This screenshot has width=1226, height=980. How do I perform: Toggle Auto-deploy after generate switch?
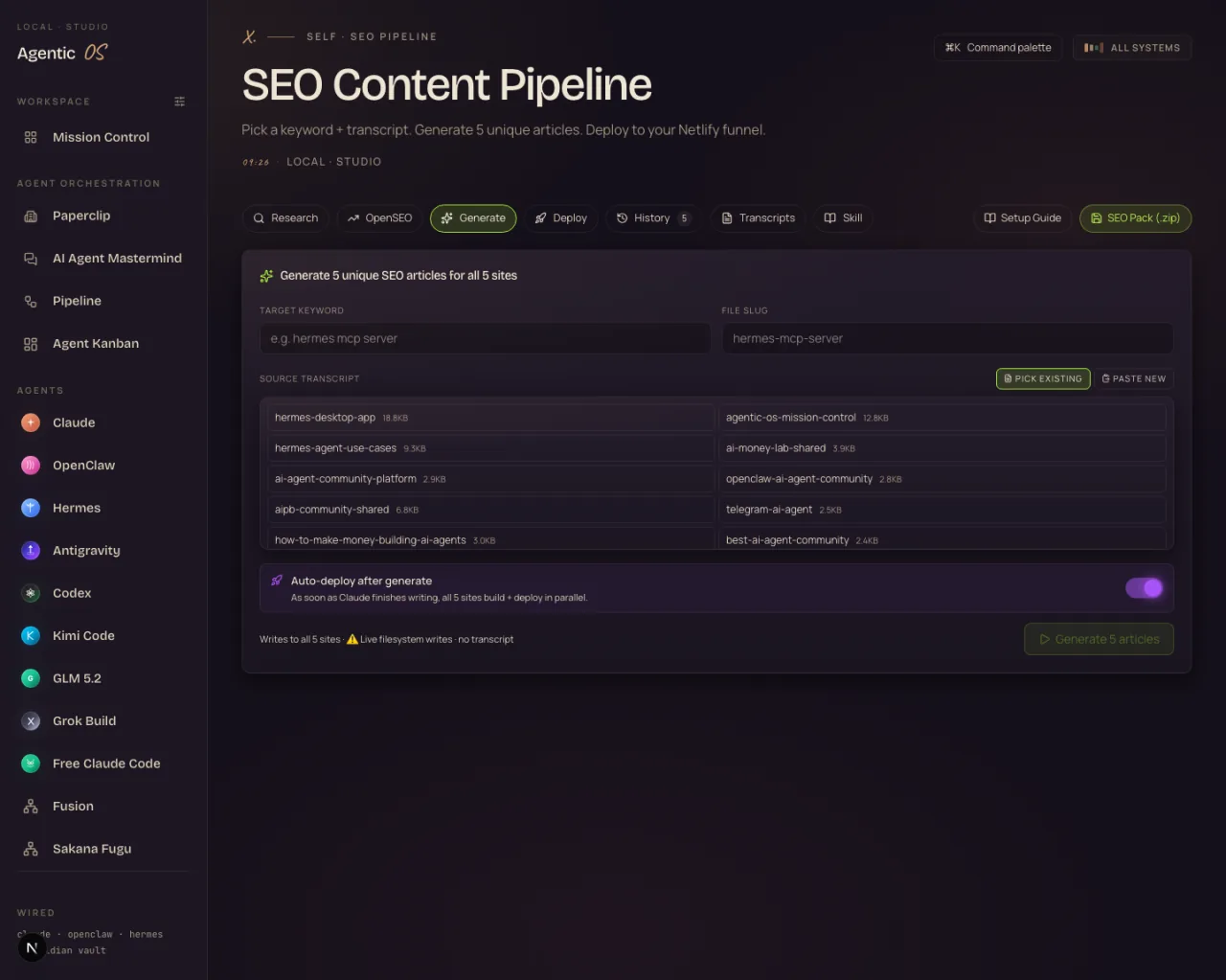(1145, 588)
